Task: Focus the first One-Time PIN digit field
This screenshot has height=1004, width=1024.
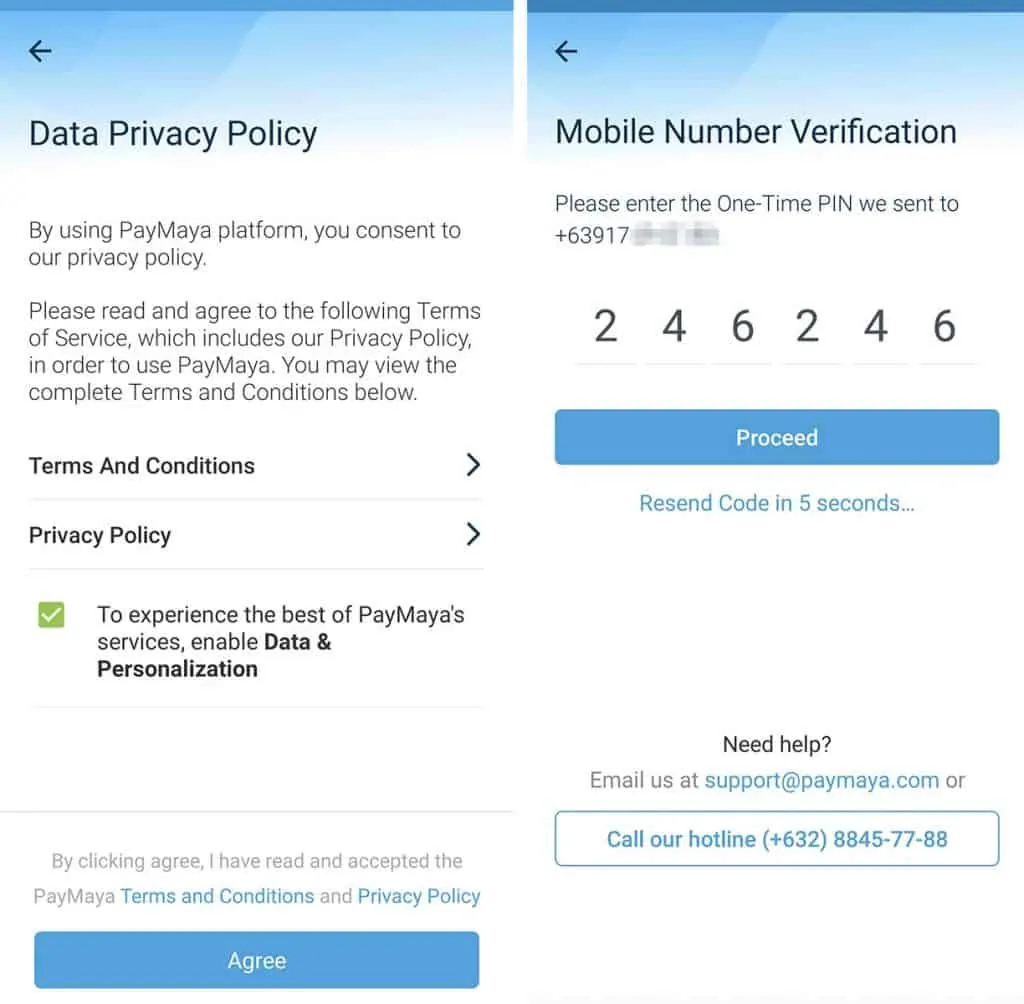Action: pyautogui.click(x=606, y=328)
